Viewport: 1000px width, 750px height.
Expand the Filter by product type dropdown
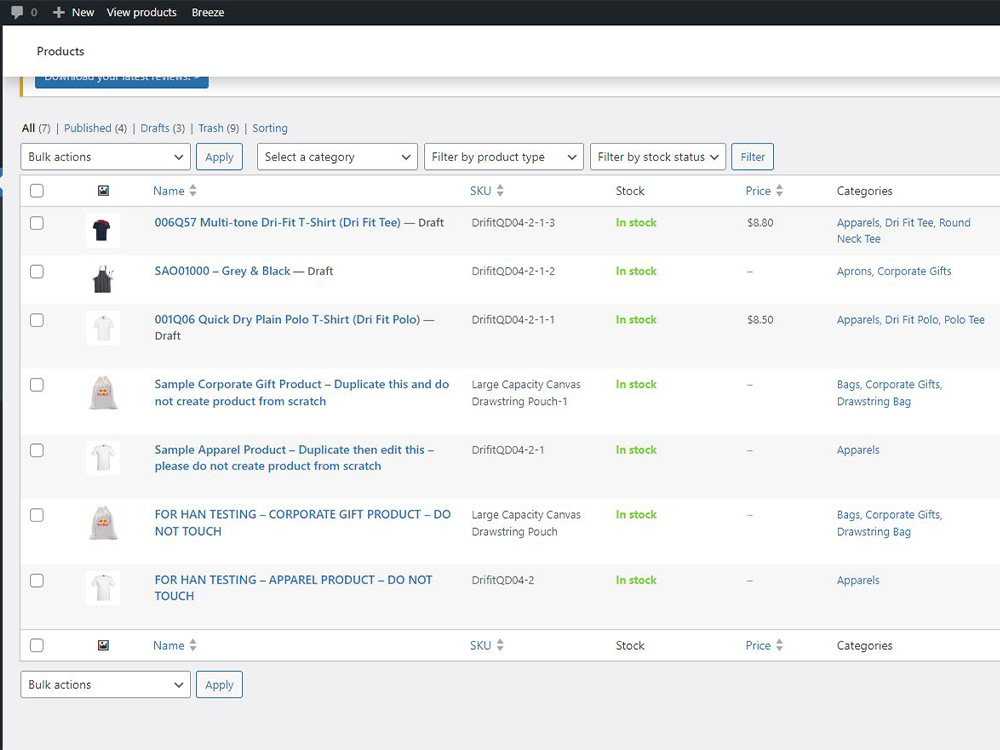504,156
